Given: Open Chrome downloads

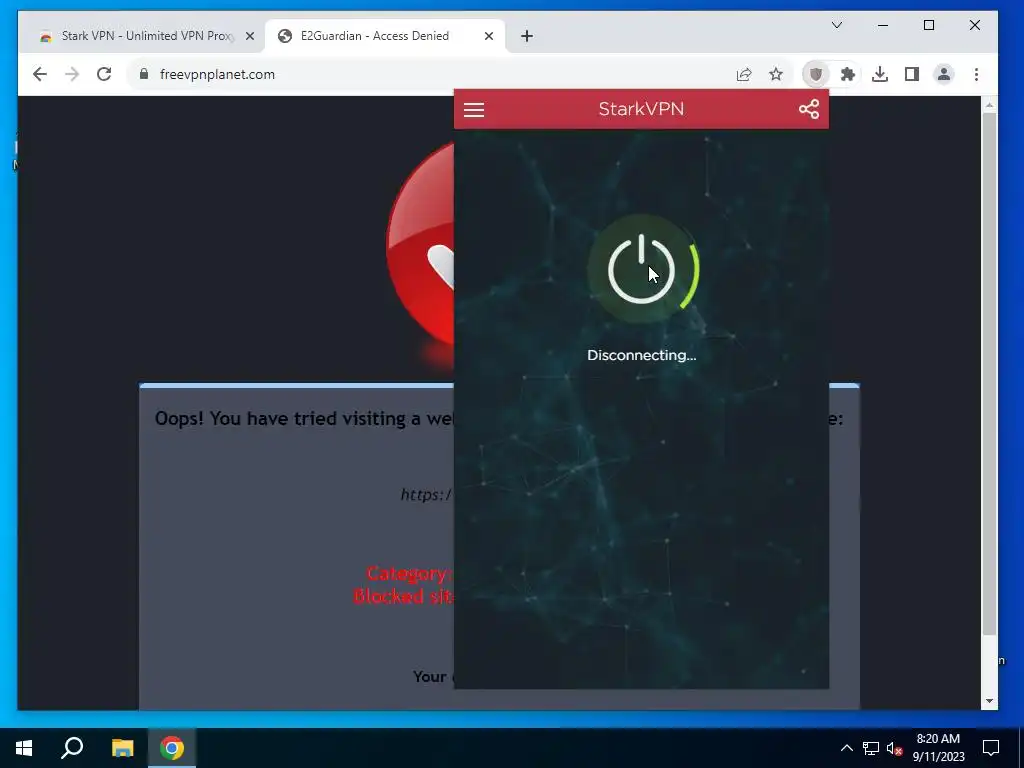Looking at the screenshot, I should point(880,74).
